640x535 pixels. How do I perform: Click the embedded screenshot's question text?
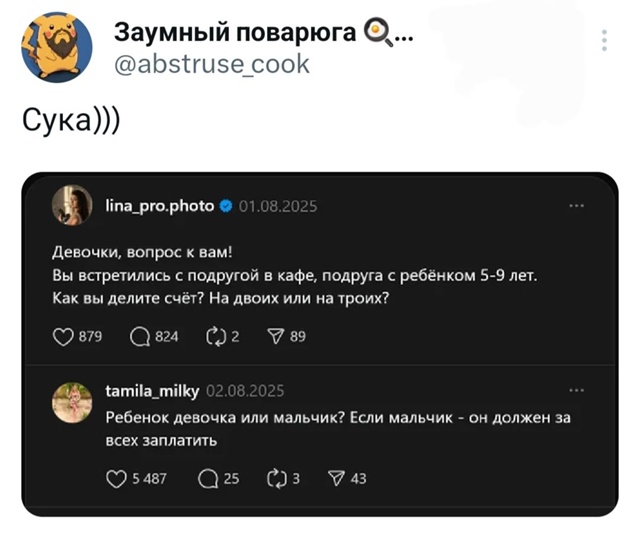pyautogui.click(x=296, y=275)
